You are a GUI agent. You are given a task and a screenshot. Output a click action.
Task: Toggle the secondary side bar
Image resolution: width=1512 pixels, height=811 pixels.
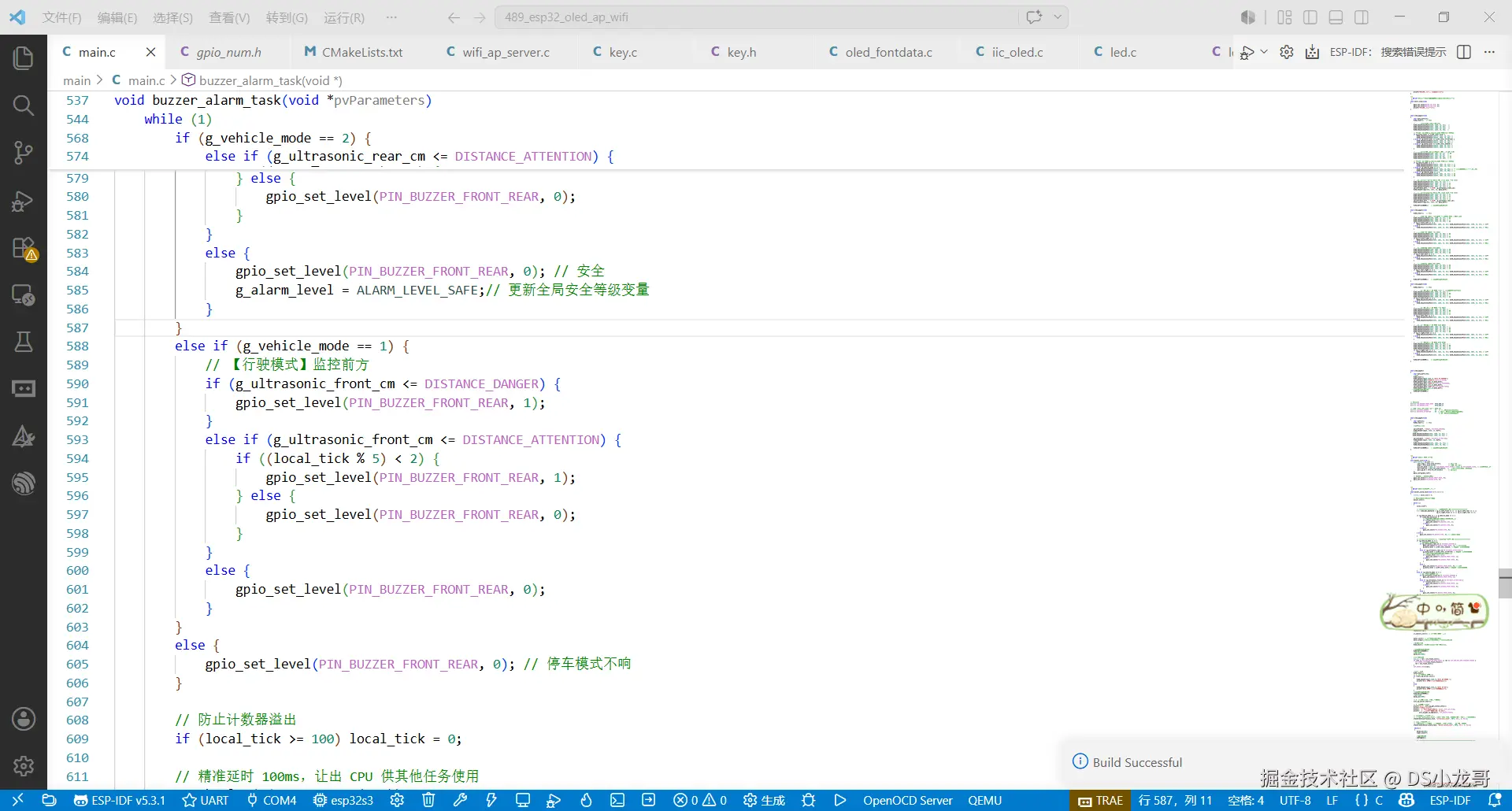1362,17
